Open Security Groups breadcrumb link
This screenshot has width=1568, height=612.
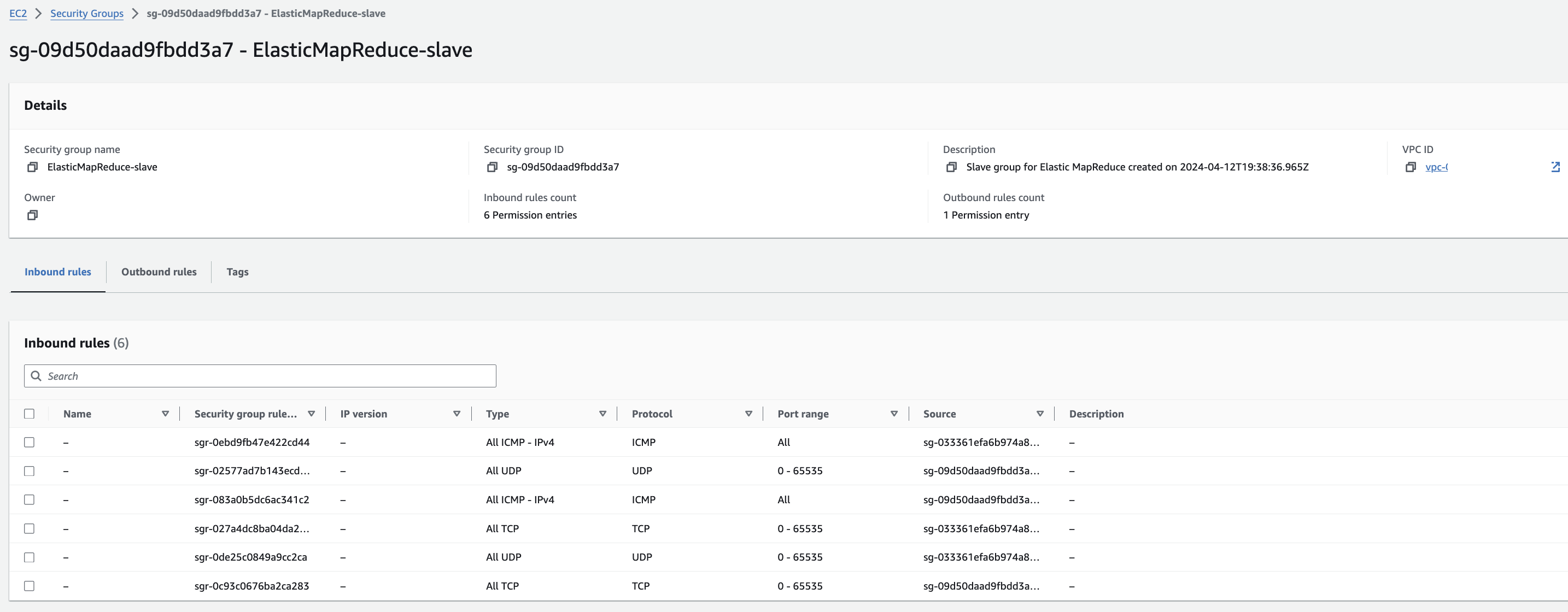click(x=87, y=13)
